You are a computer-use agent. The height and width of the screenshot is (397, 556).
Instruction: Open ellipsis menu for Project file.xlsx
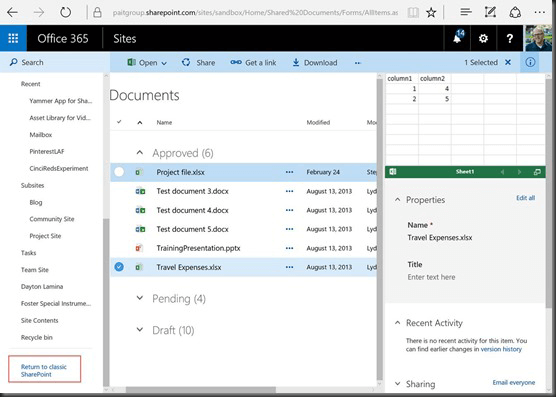[289, 172]
